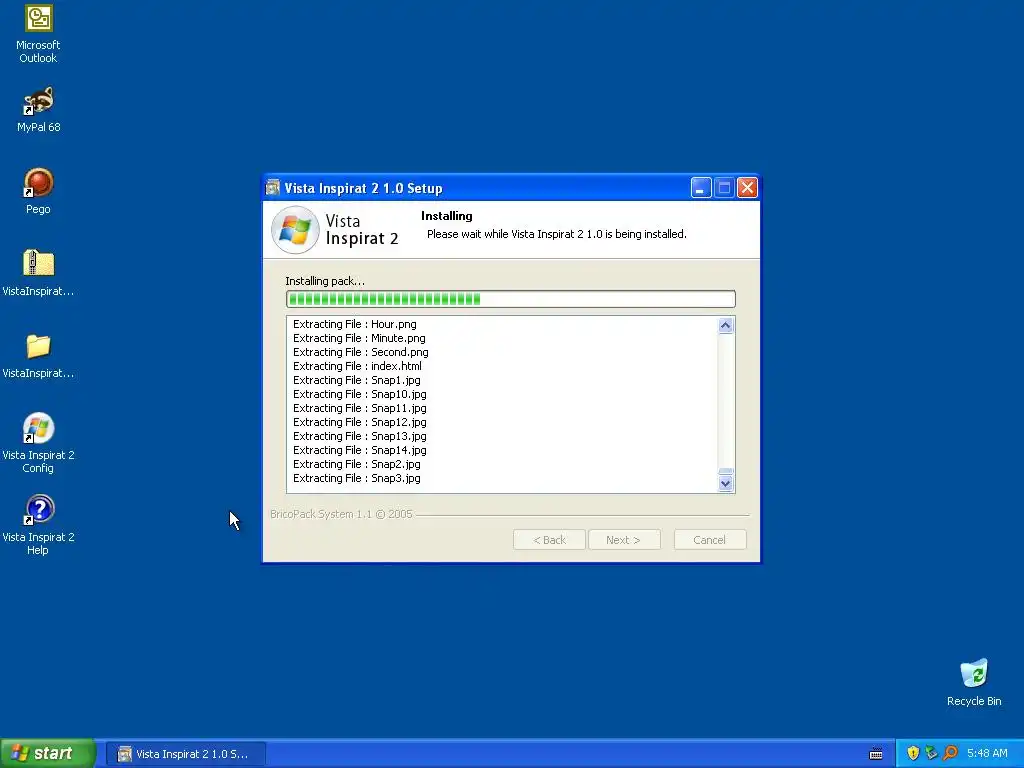Click the magnifier tray icon
The height and width of the screenshot is (768, 1024).
coord(950,753)
